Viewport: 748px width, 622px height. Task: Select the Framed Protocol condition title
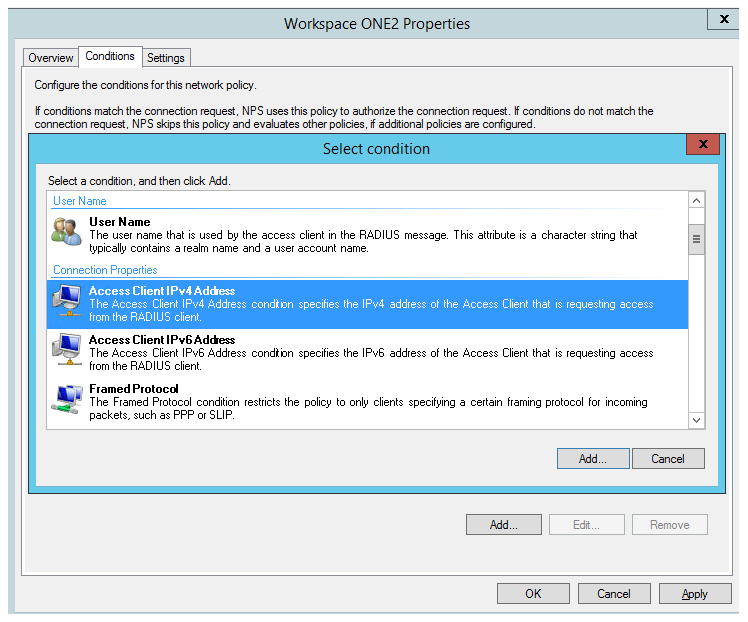pos(134,389)
